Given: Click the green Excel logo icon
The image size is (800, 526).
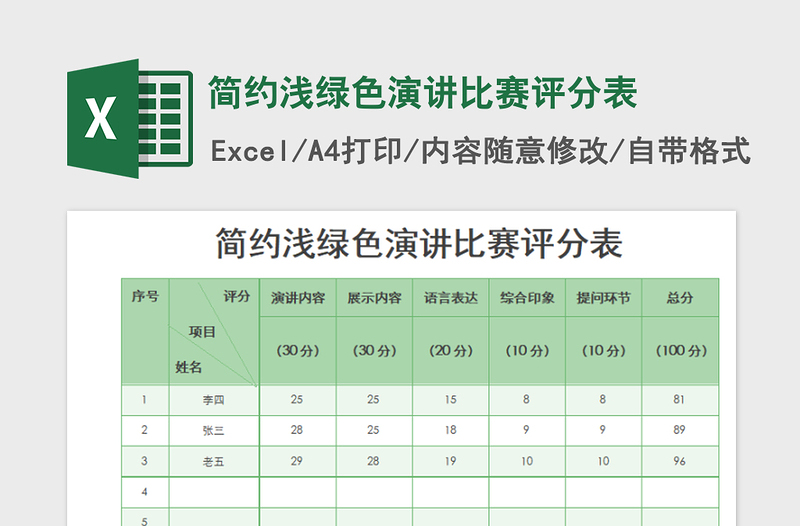Looking at the screenshot, I should [130, 118].
